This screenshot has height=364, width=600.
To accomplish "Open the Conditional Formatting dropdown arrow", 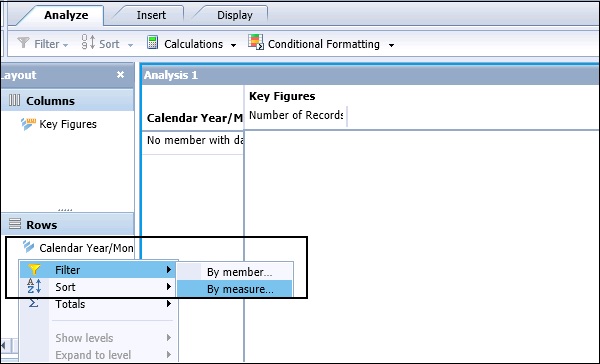I will pos(391,45).
